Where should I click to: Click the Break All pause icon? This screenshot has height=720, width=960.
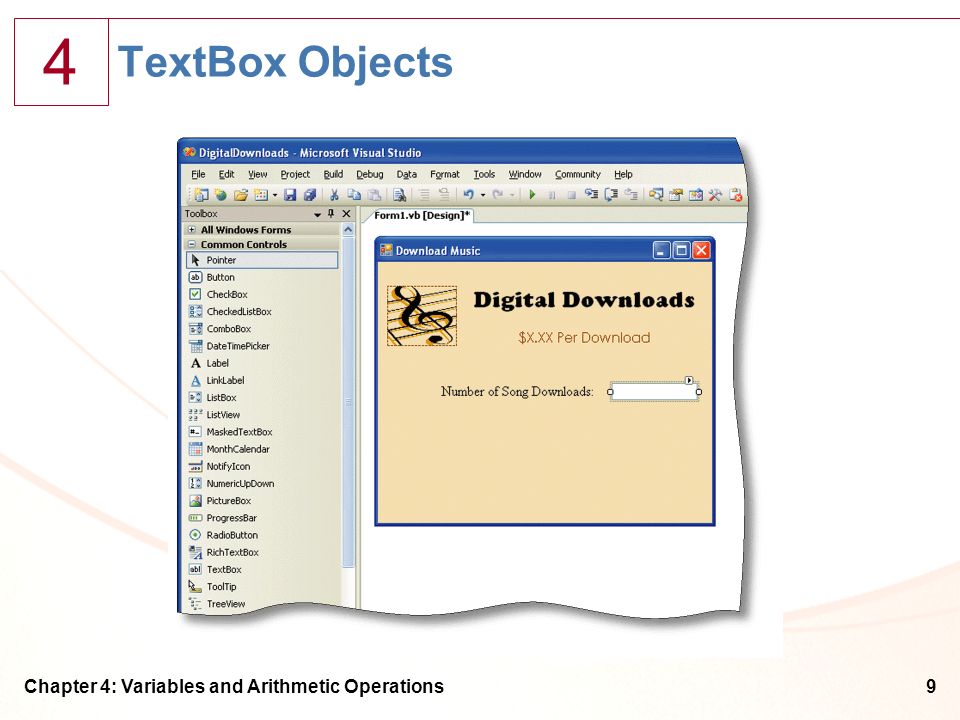coord(552,195)
